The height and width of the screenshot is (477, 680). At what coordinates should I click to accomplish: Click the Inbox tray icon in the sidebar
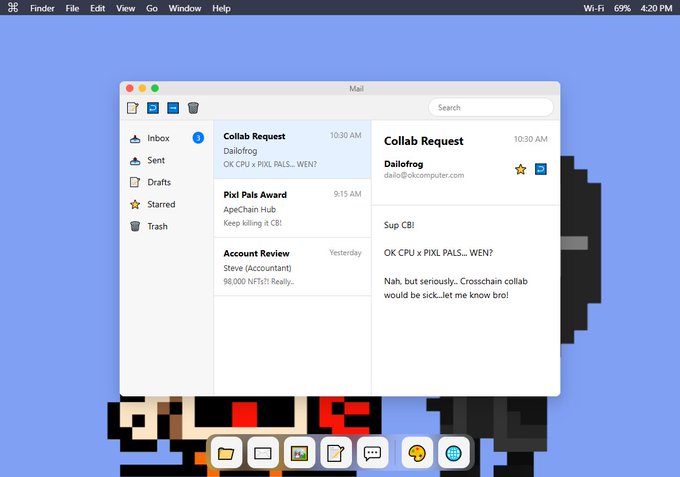[x=135, y=138]
